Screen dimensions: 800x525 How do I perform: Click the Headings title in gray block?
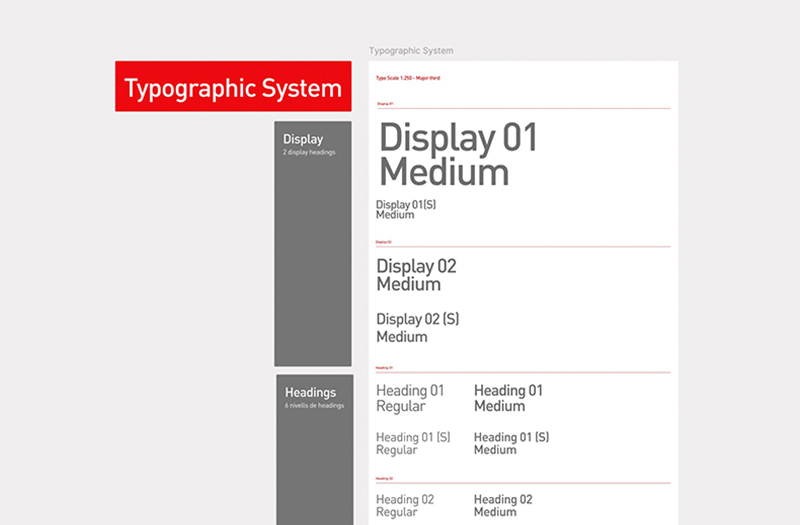pos(310,393)
